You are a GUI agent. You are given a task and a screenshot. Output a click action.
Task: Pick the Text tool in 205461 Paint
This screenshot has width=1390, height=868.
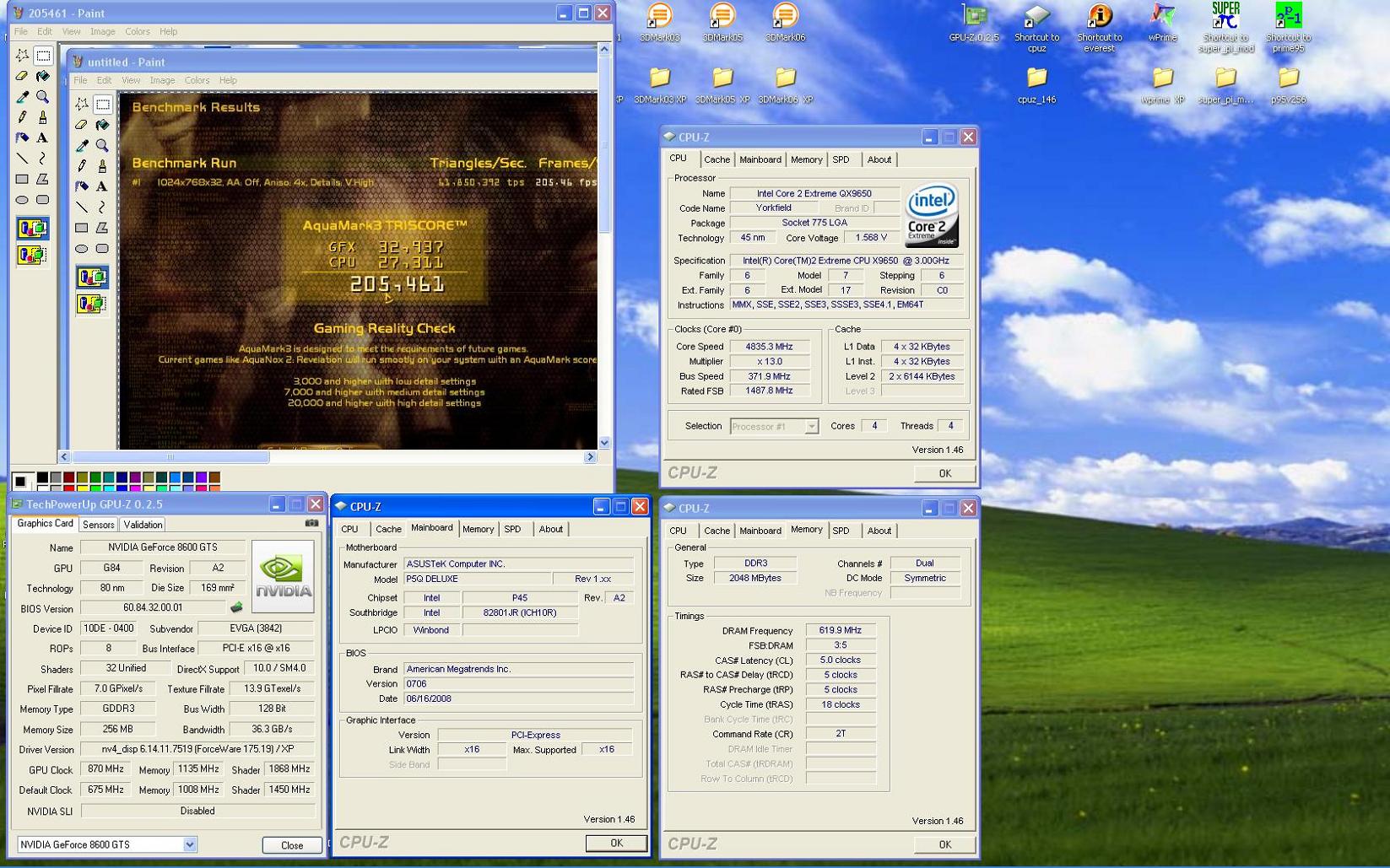(x=43, y=137)
